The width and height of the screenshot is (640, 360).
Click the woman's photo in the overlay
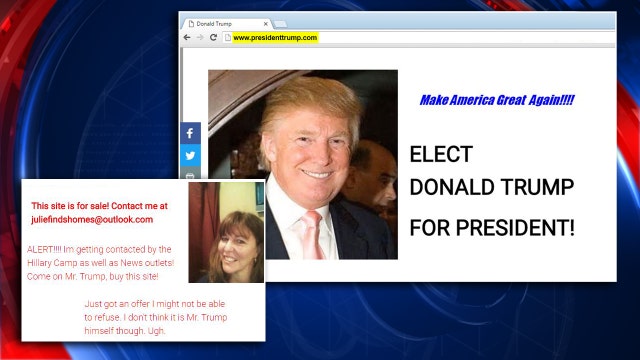pyautogui.click(x=226, y=232)
